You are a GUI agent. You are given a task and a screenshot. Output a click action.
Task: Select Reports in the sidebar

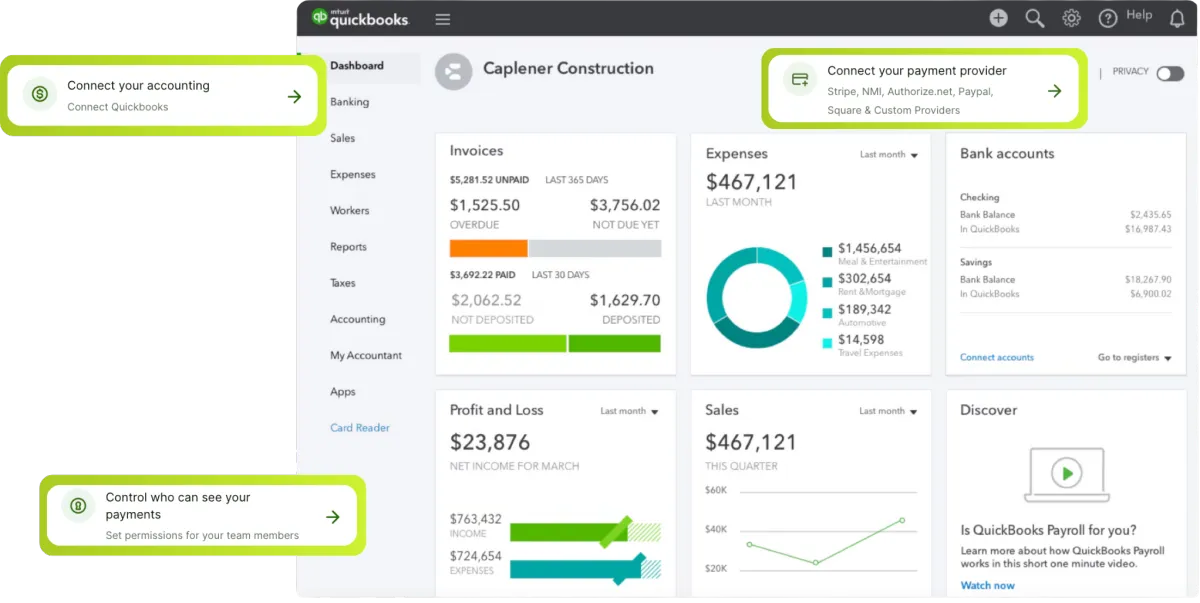(348, 247)
